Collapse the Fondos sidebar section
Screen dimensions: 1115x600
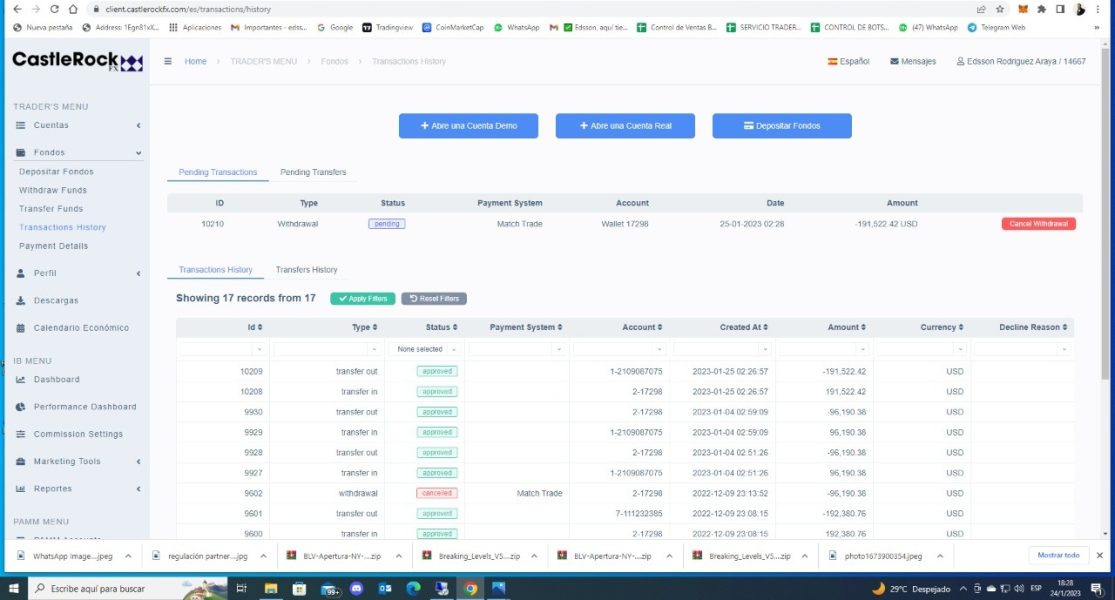tap(77, 152)
